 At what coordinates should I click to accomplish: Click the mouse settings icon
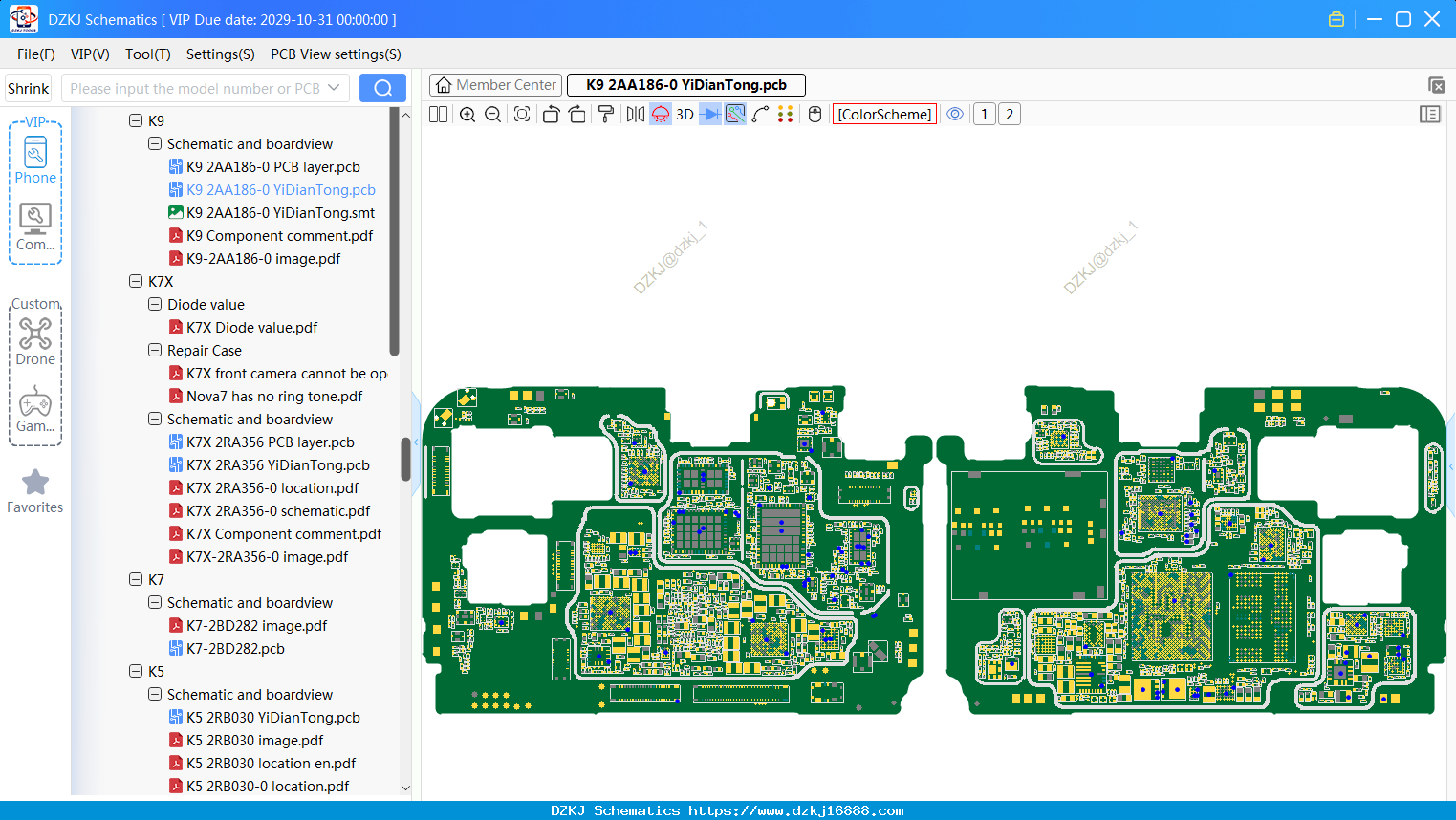pyautogui.click(x=815, y=115)
